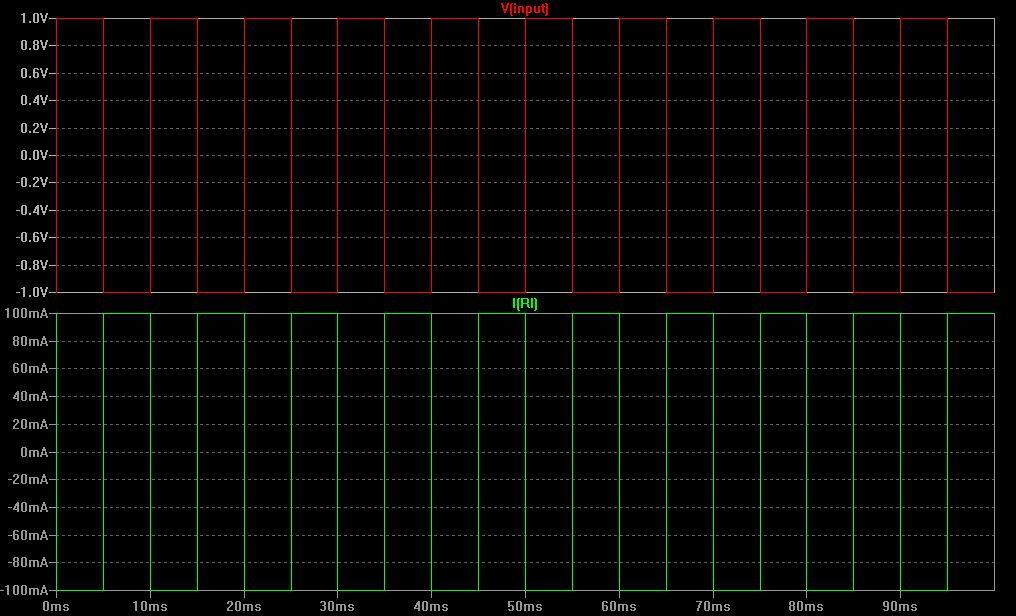Click the 0.0V voltage axis label
Viewport: 1016px width, 616px height.
click(x=34, y=155)
